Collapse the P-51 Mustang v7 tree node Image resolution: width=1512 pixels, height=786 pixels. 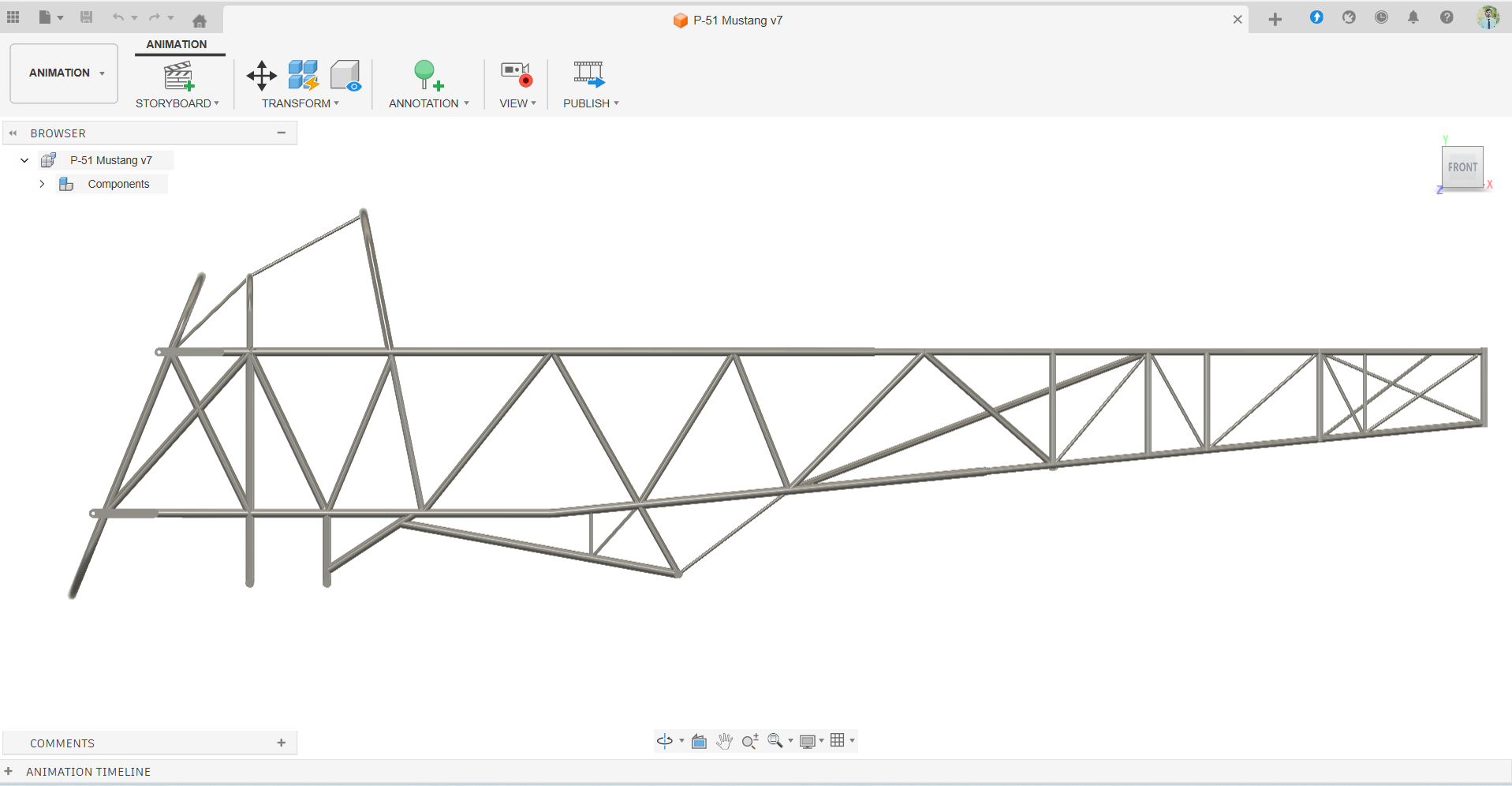coord(24,160)
